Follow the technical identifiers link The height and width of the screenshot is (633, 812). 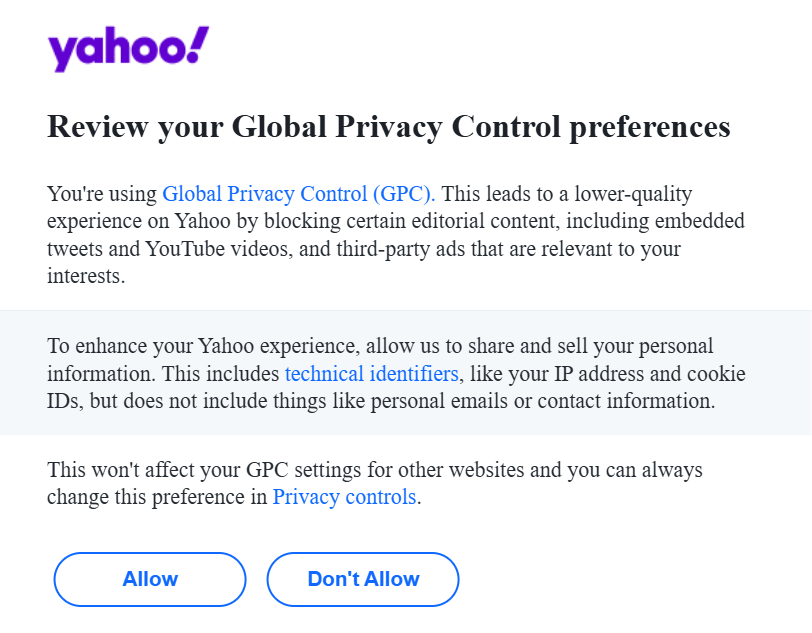(371, 374)
